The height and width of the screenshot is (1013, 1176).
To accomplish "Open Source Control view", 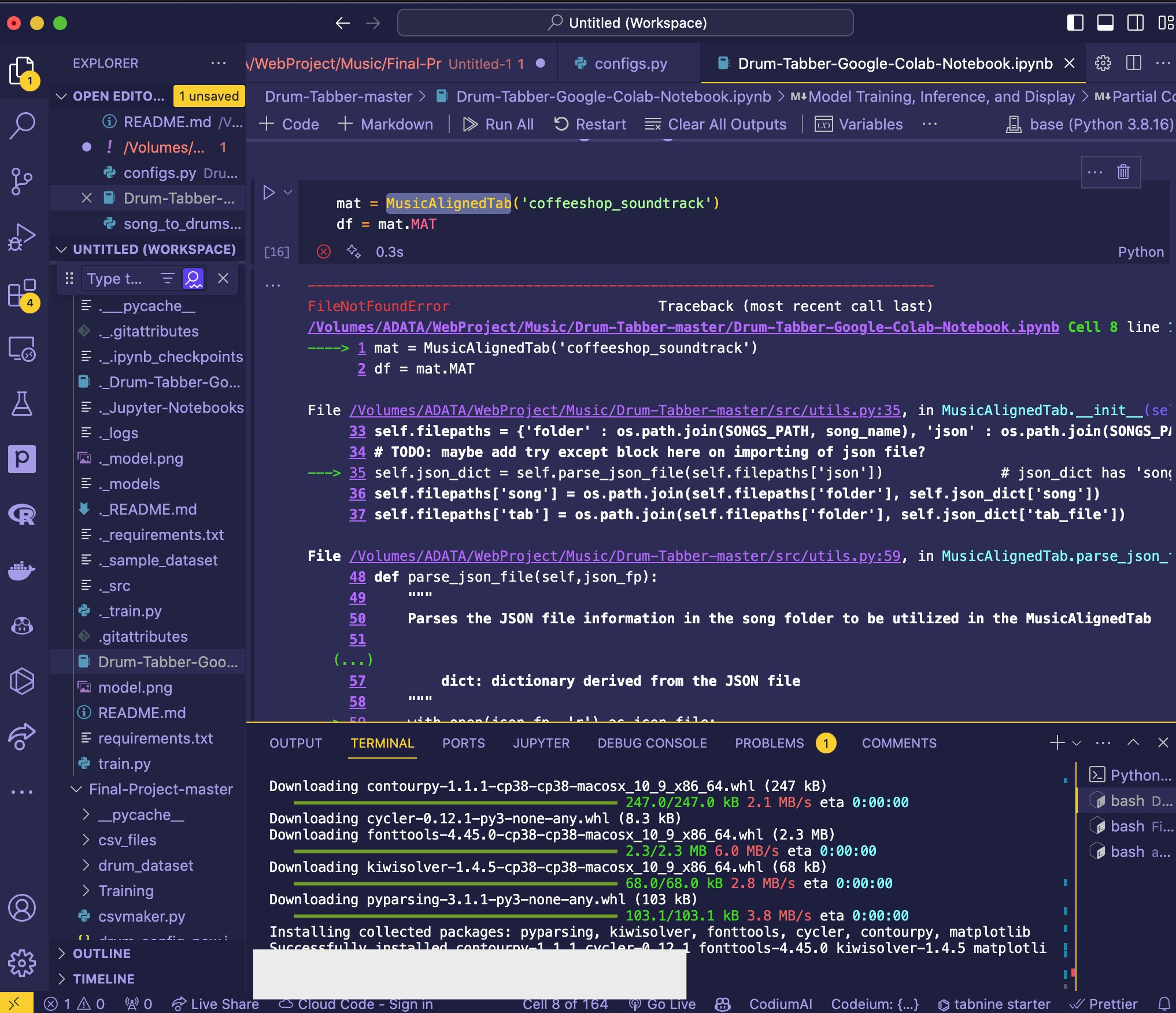I will click(23, 182).
